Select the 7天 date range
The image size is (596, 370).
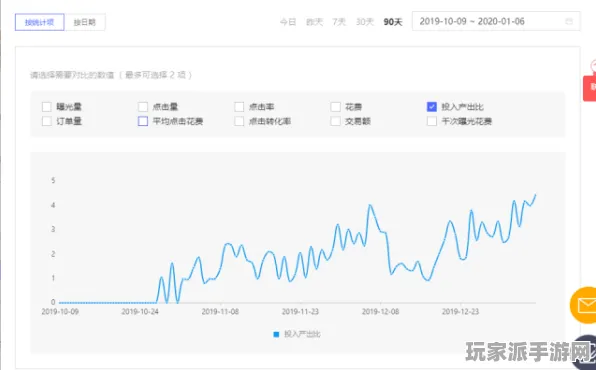pyautogui.click(x=339, y=22)
